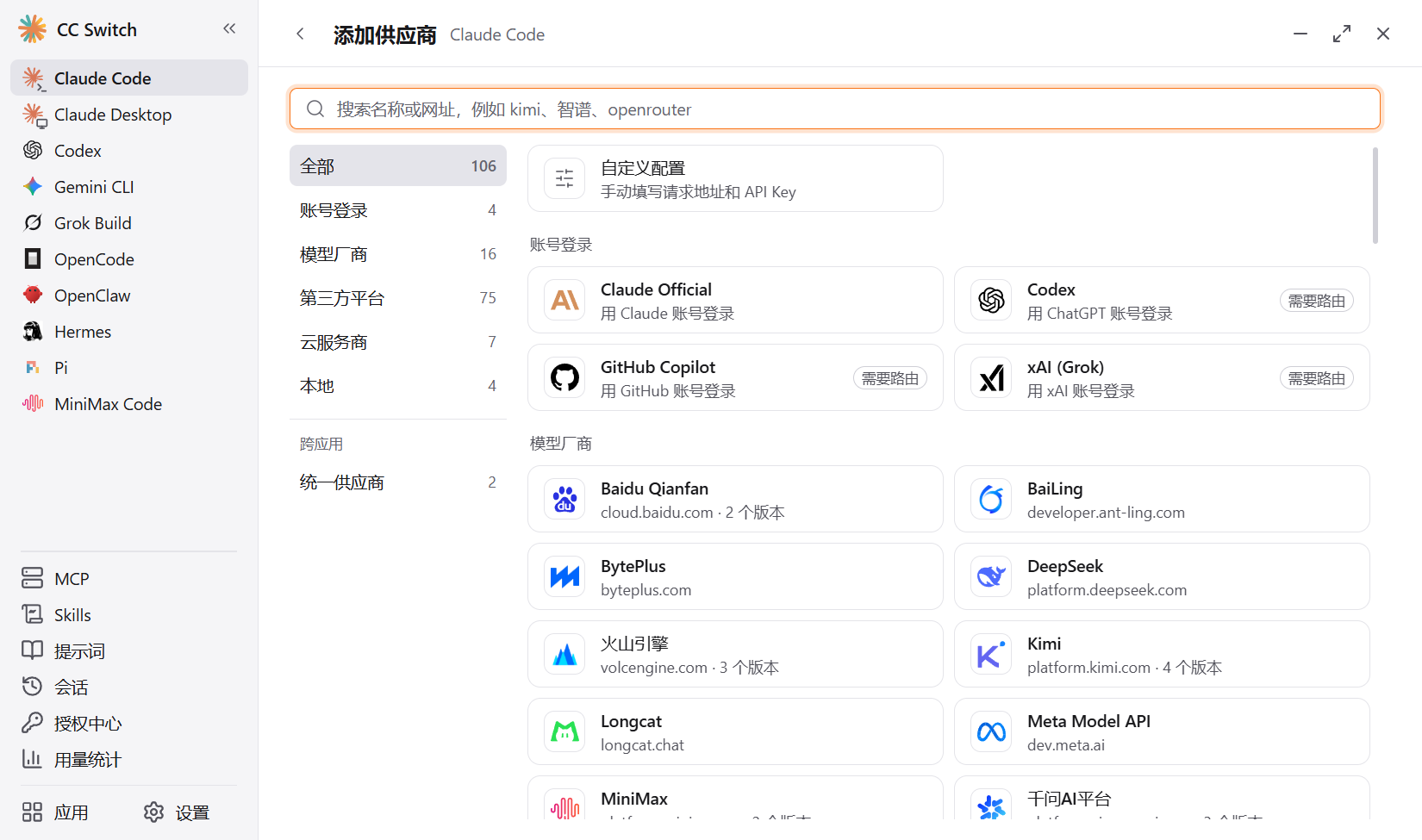Select the 全部 category filter
Image resolution: width=1422 pixels, height=840 pixels.
398,166
